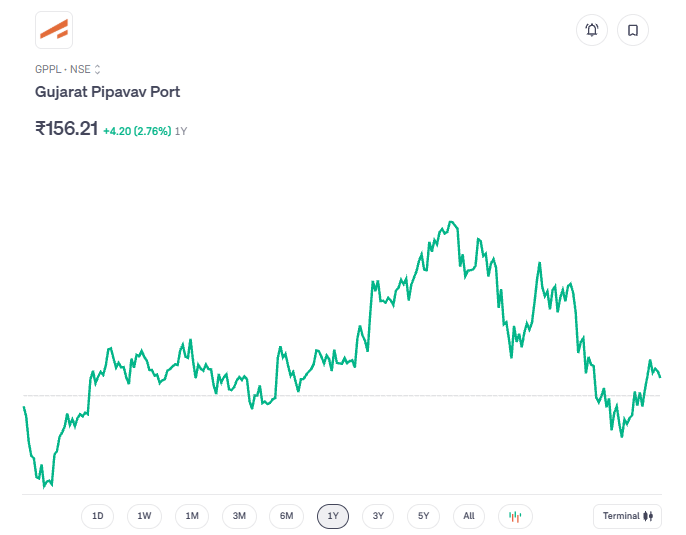The height and width of the screenshot is (535, 686).
Task: Choose the 1M chart period
Action: coord(191,516)
